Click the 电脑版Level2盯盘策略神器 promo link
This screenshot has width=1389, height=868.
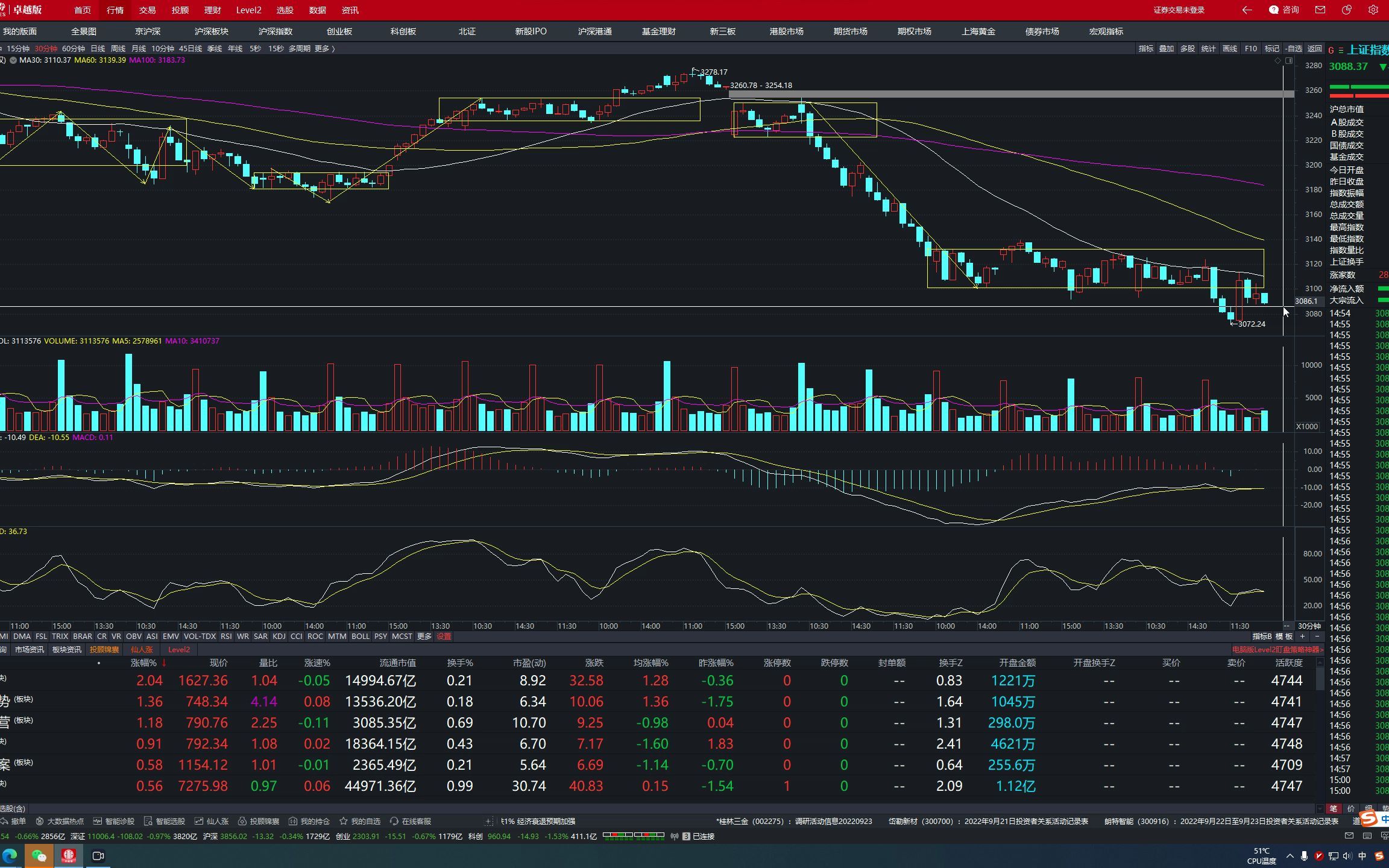(x=1277, y=649)
